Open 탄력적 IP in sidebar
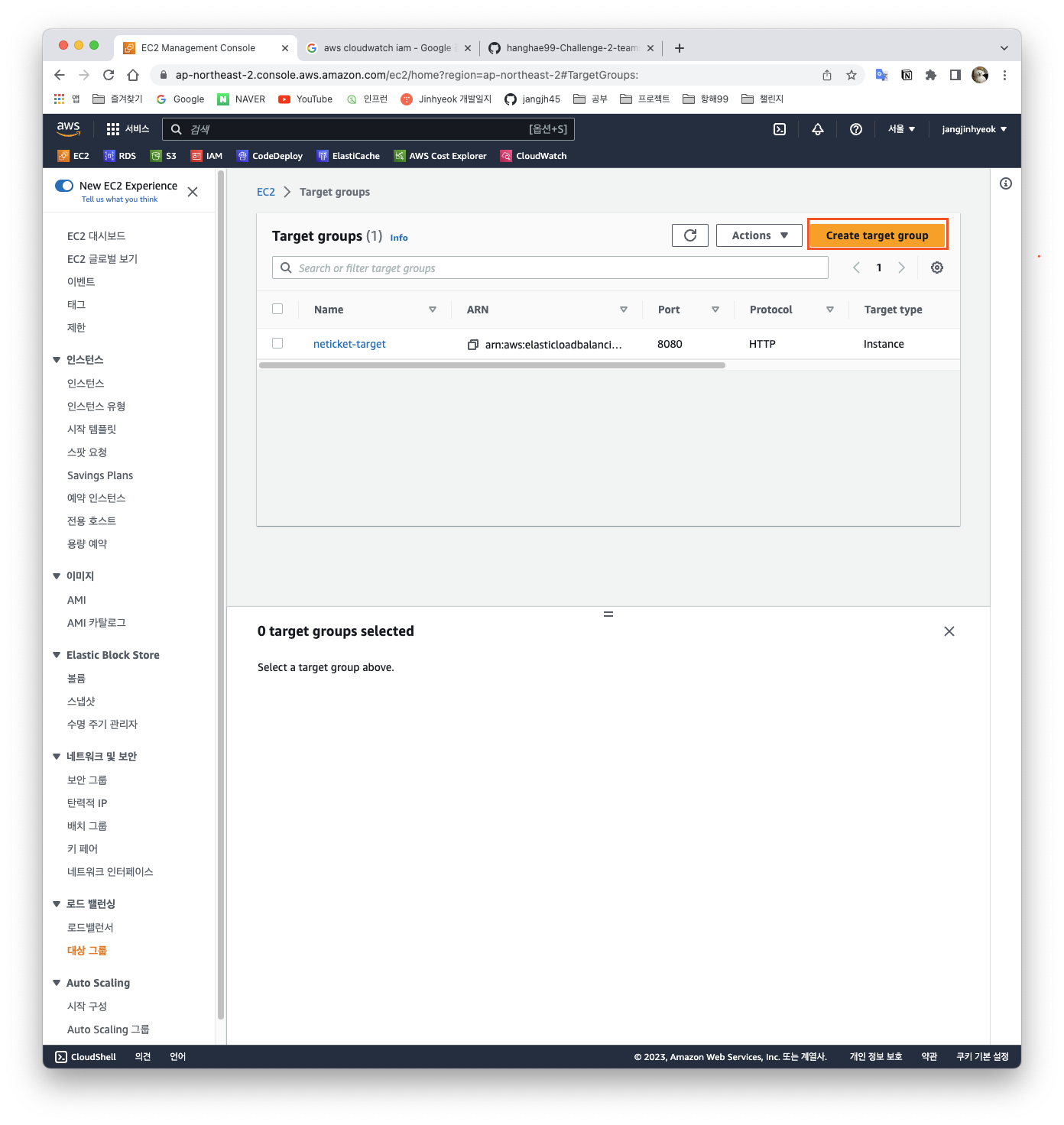This screenshot has width=1064, height=1125. 87,803
